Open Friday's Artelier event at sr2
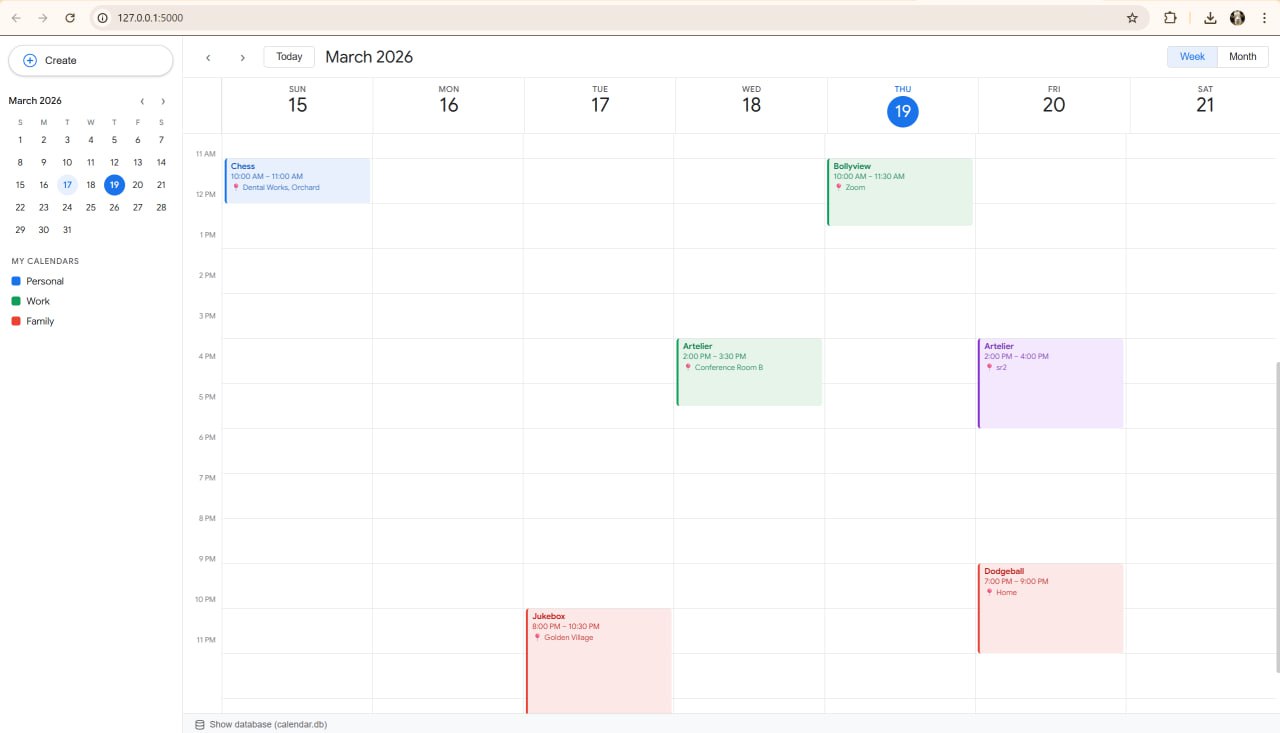Image resolution: width=1280 pixels, height=733 pixels. (x=1051, y=383)
